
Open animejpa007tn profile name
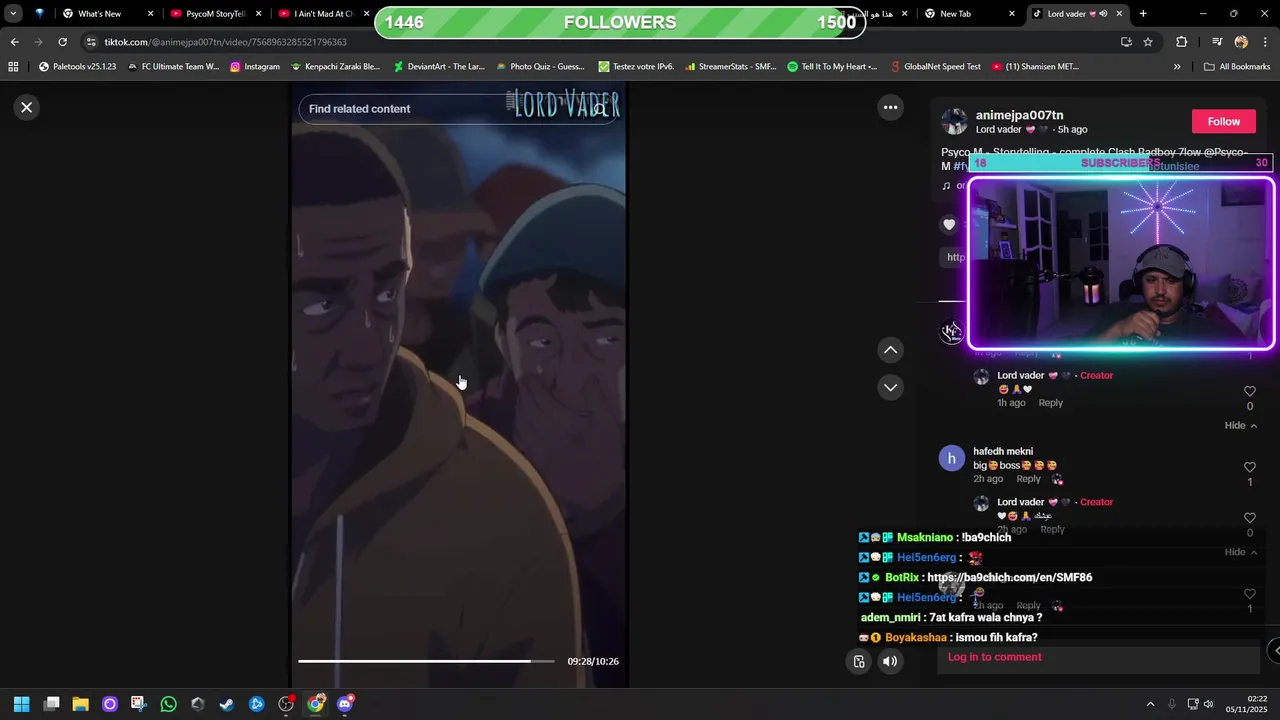[1019, 115]
